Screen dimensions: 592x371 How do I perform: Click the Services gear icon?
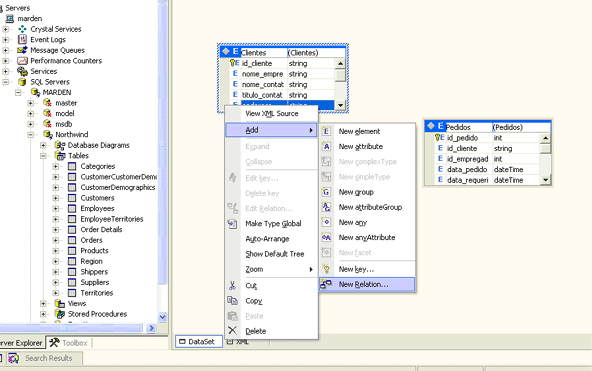[22, 71]
